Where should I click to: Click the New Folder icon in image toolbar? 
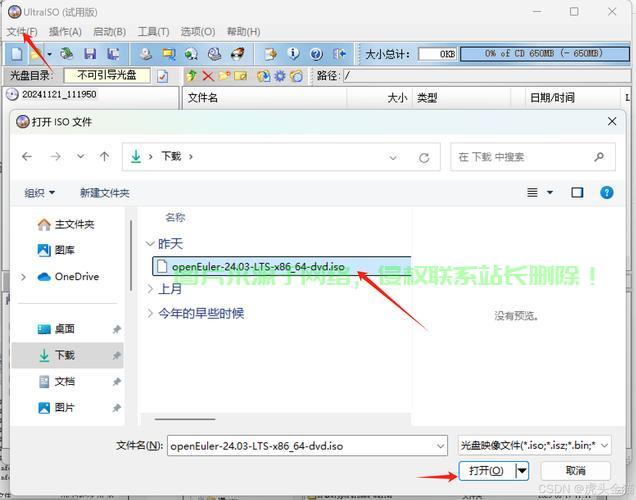pyautogui.click(x=224, y=76)
